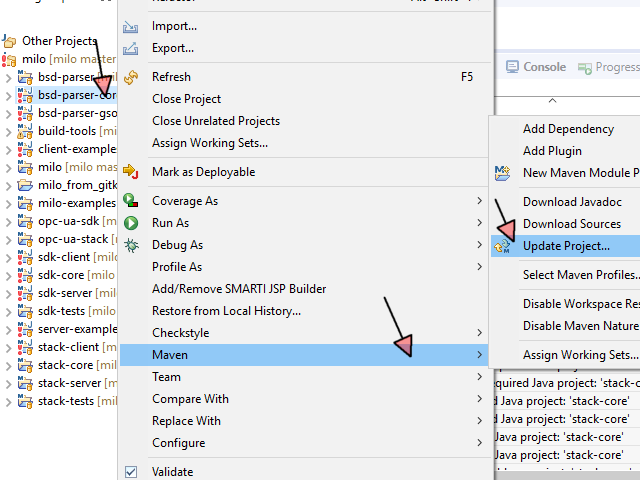
Task: Click the server-example project icon
Action: [25, 329]
